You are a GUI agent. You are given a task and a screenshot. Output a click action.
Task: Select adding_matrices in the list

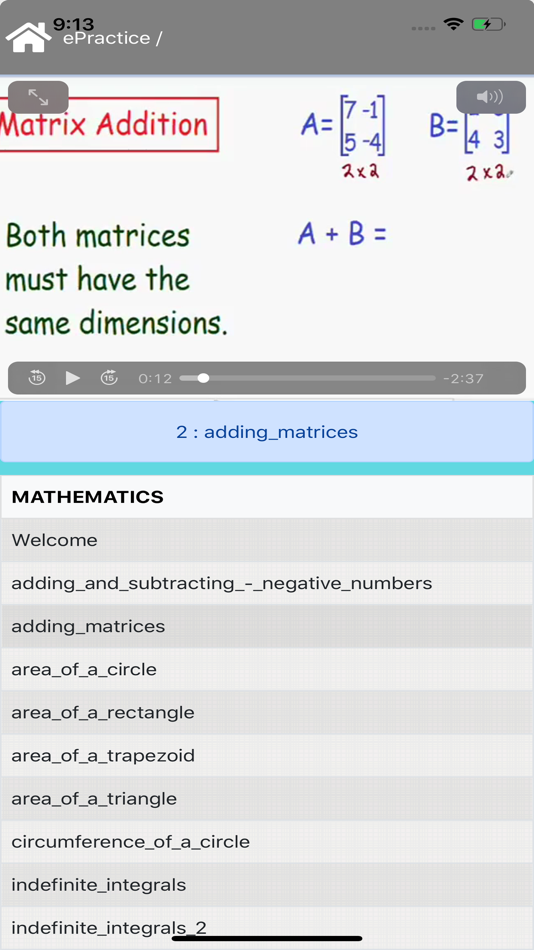pos(267,626)
